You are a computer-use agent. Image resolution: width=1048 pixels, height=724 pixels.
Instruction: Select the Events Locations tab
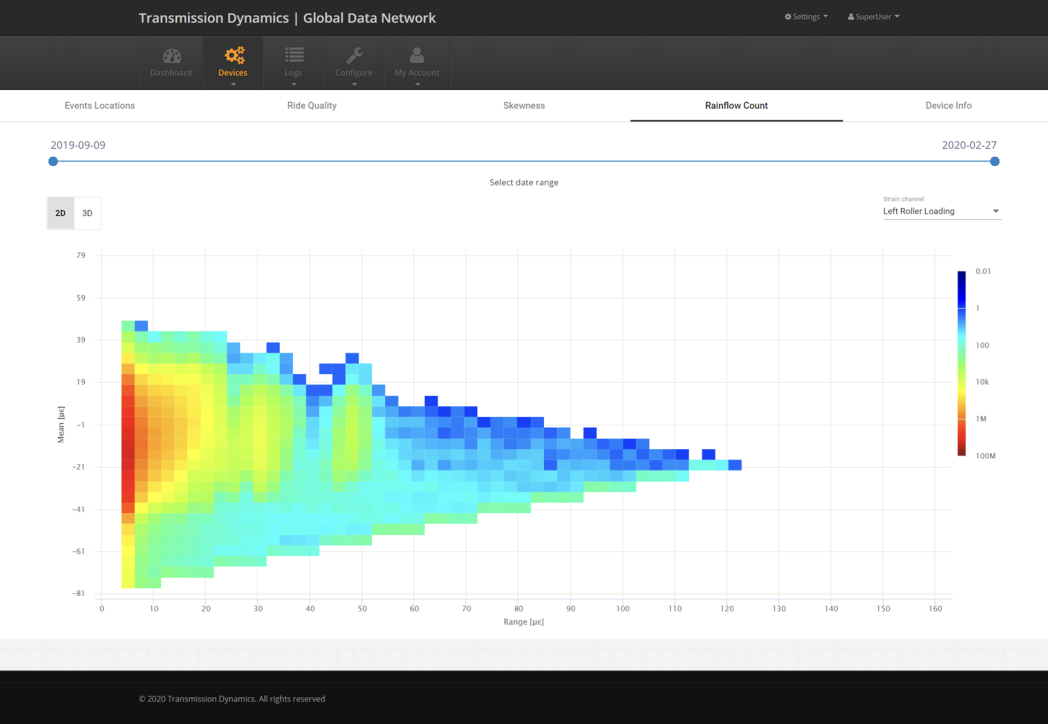pos(99,105)
